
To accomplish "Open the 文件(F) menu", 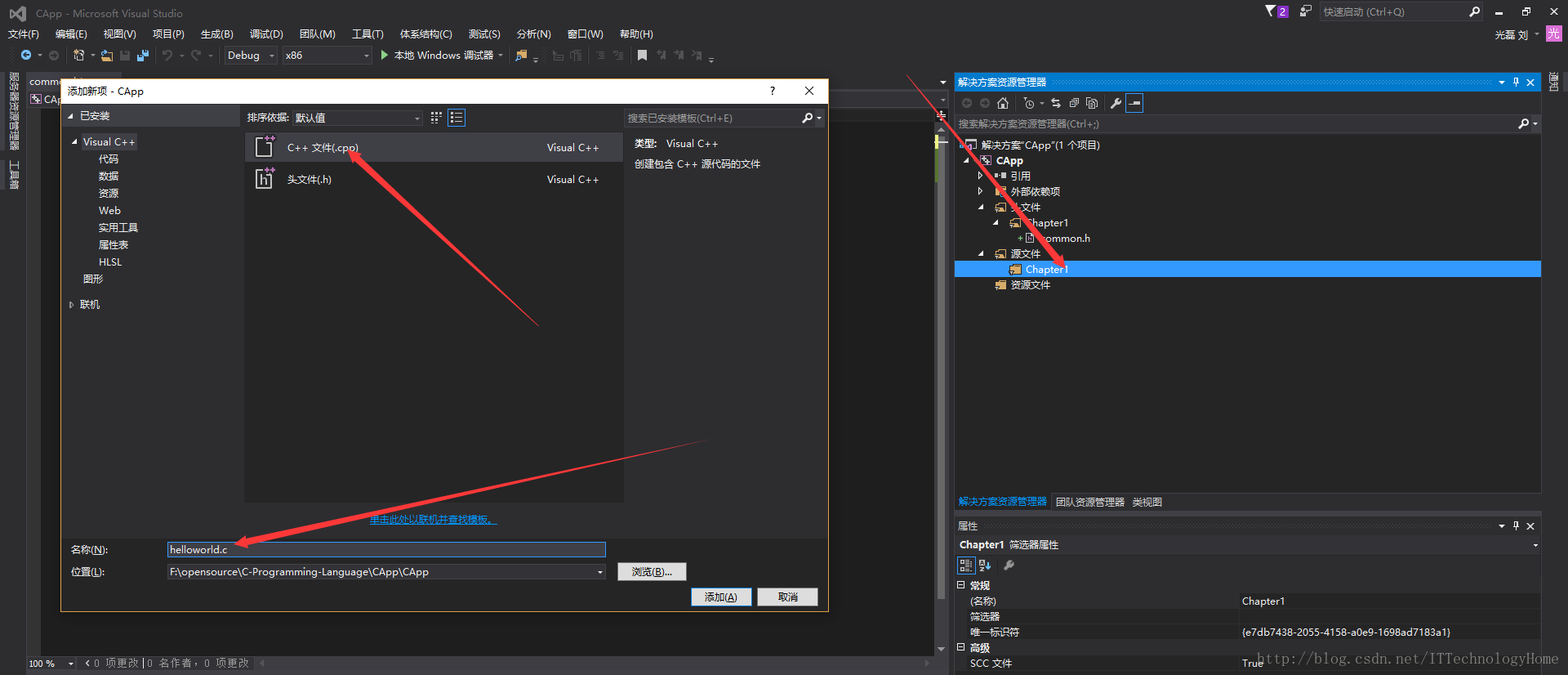I will click(24, 34).
